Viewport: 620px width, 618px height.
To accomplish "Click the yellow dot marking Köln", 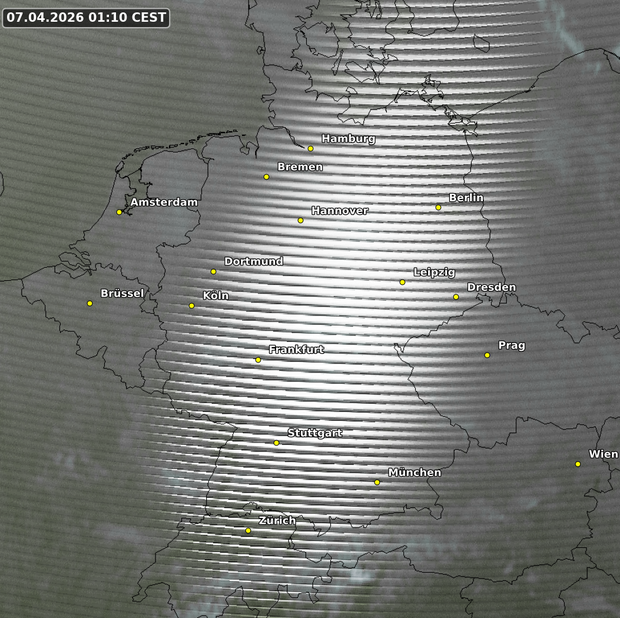I will pos(192,306).
